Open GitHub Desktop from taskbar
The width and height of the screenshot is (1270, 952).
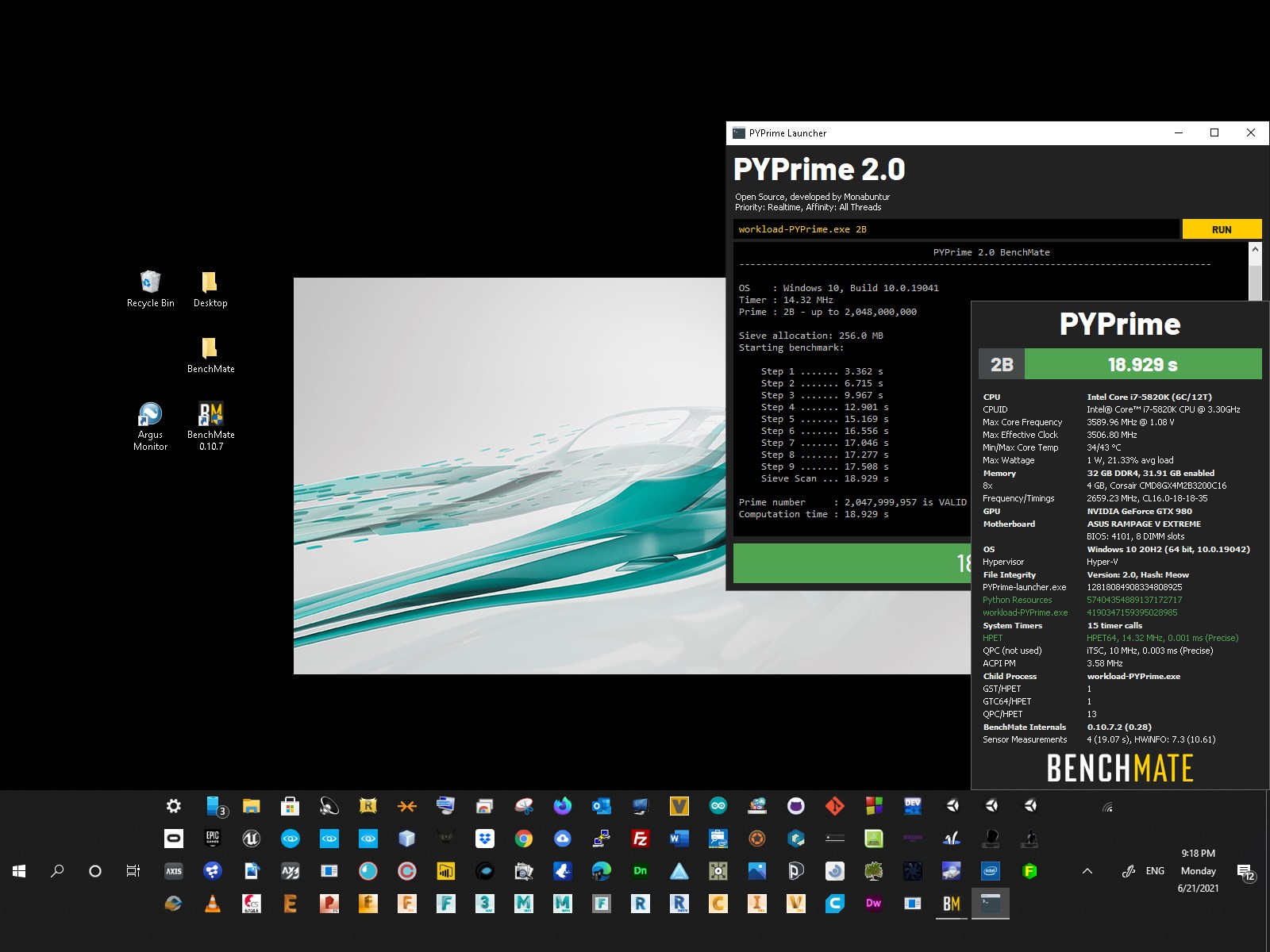796,806
